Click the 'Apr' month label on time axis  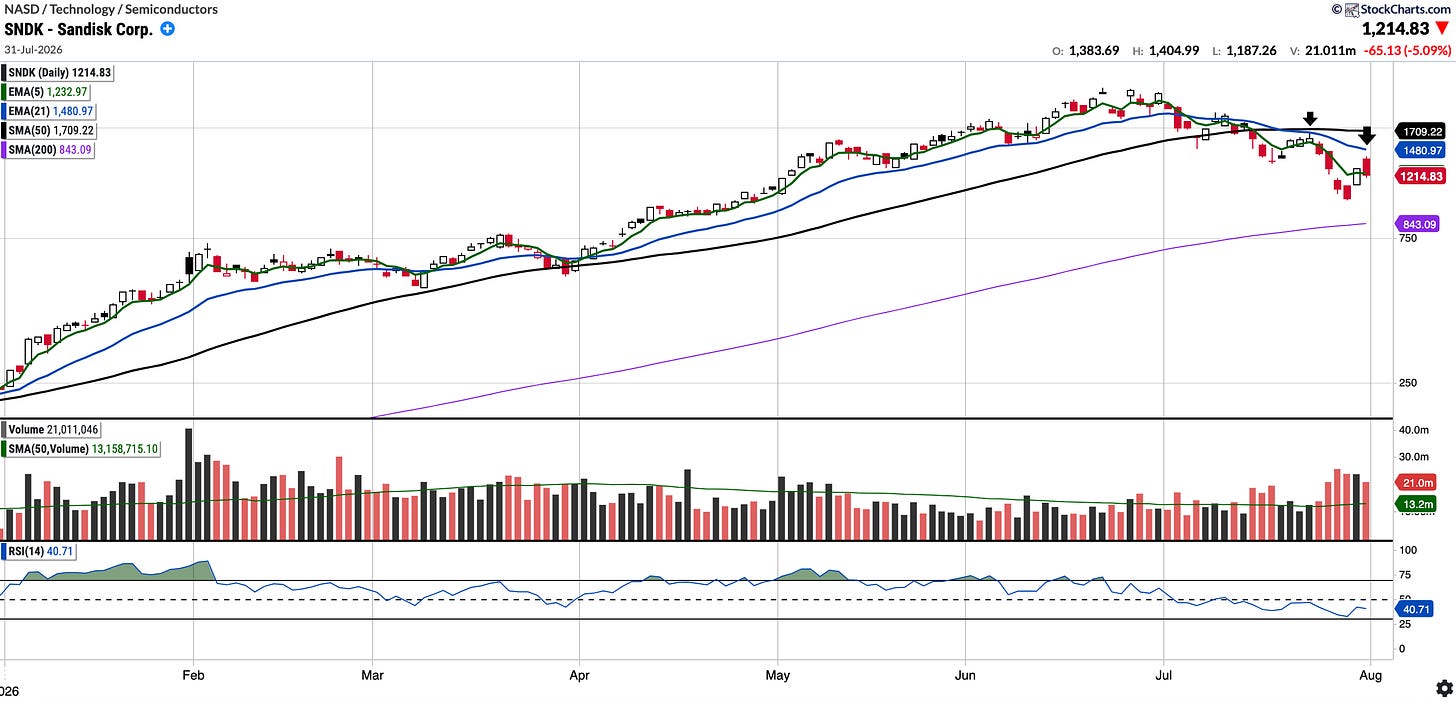578,675
